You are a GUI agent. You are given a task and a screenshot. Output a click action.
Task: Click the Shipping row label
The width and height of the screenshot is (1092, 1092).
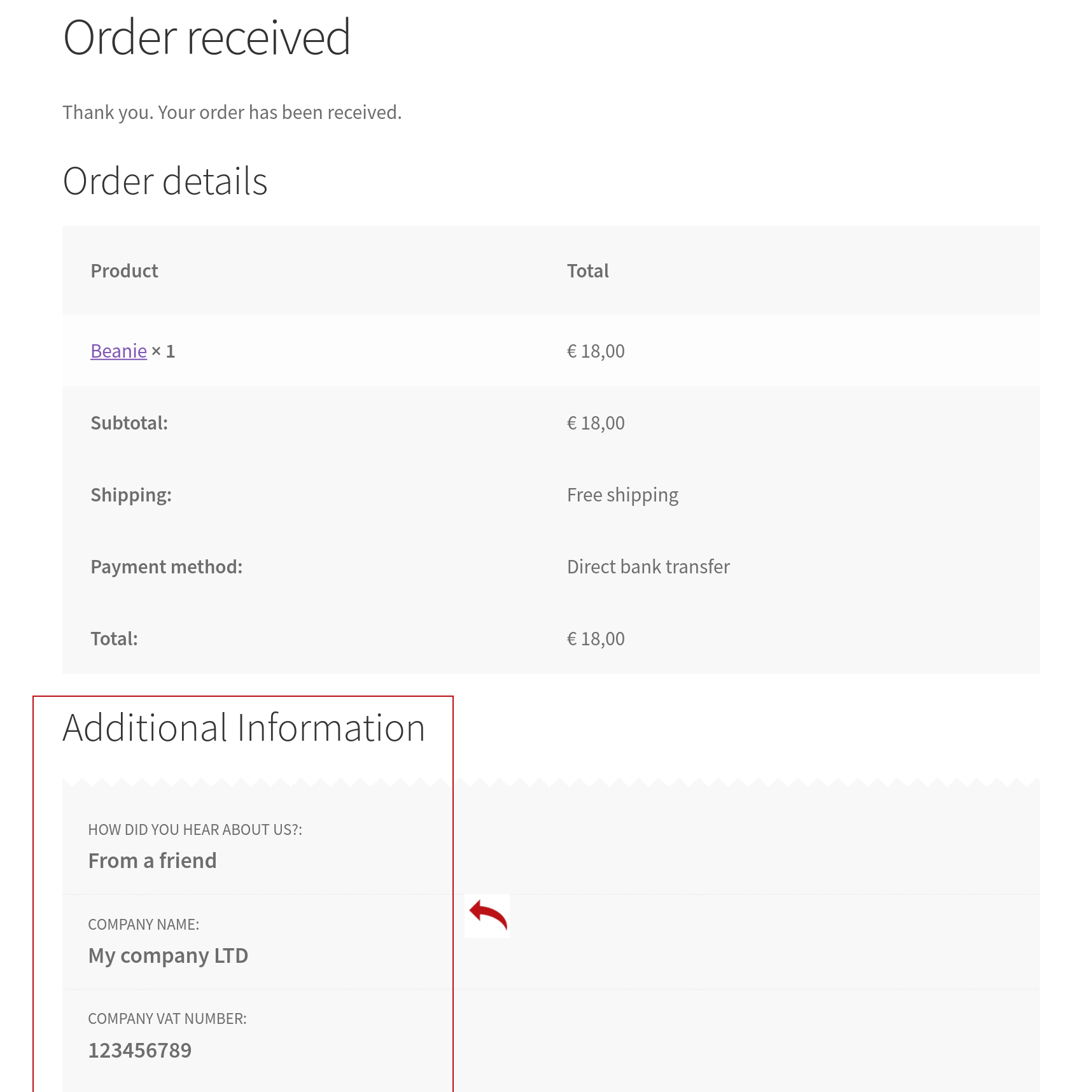[x=131, y=495]
